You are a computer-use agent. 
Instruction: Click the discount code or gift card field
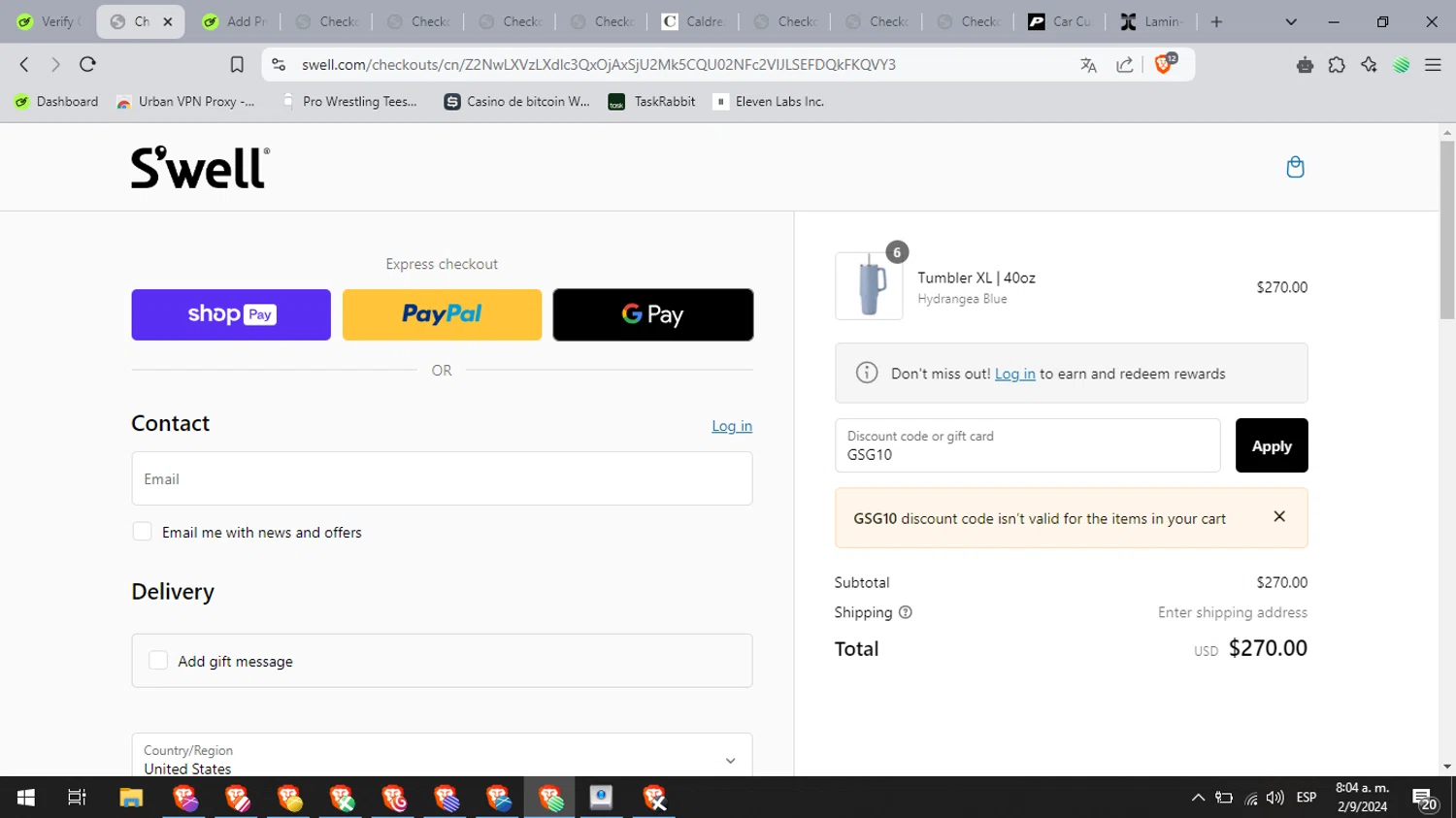tap(1028, 445)
